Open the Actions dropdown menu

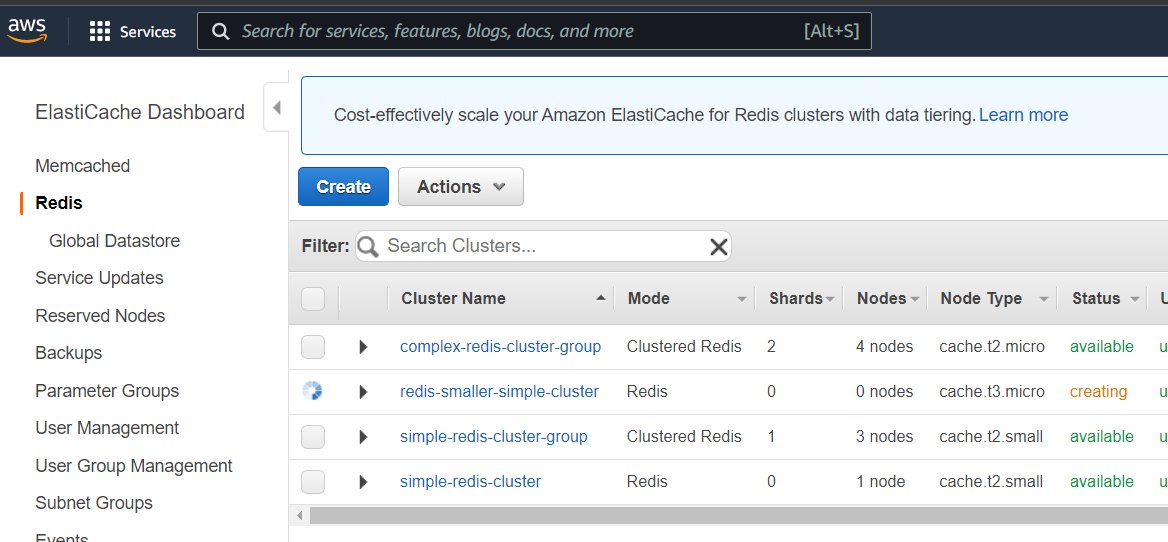[460, 186]
